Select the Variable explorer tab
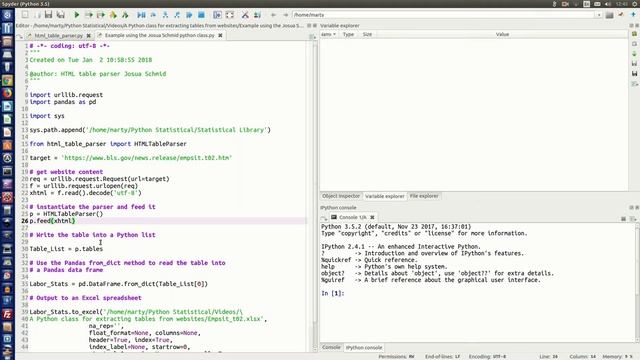The height and width of the screenshot is (360, 640). [x=384, y=196]
